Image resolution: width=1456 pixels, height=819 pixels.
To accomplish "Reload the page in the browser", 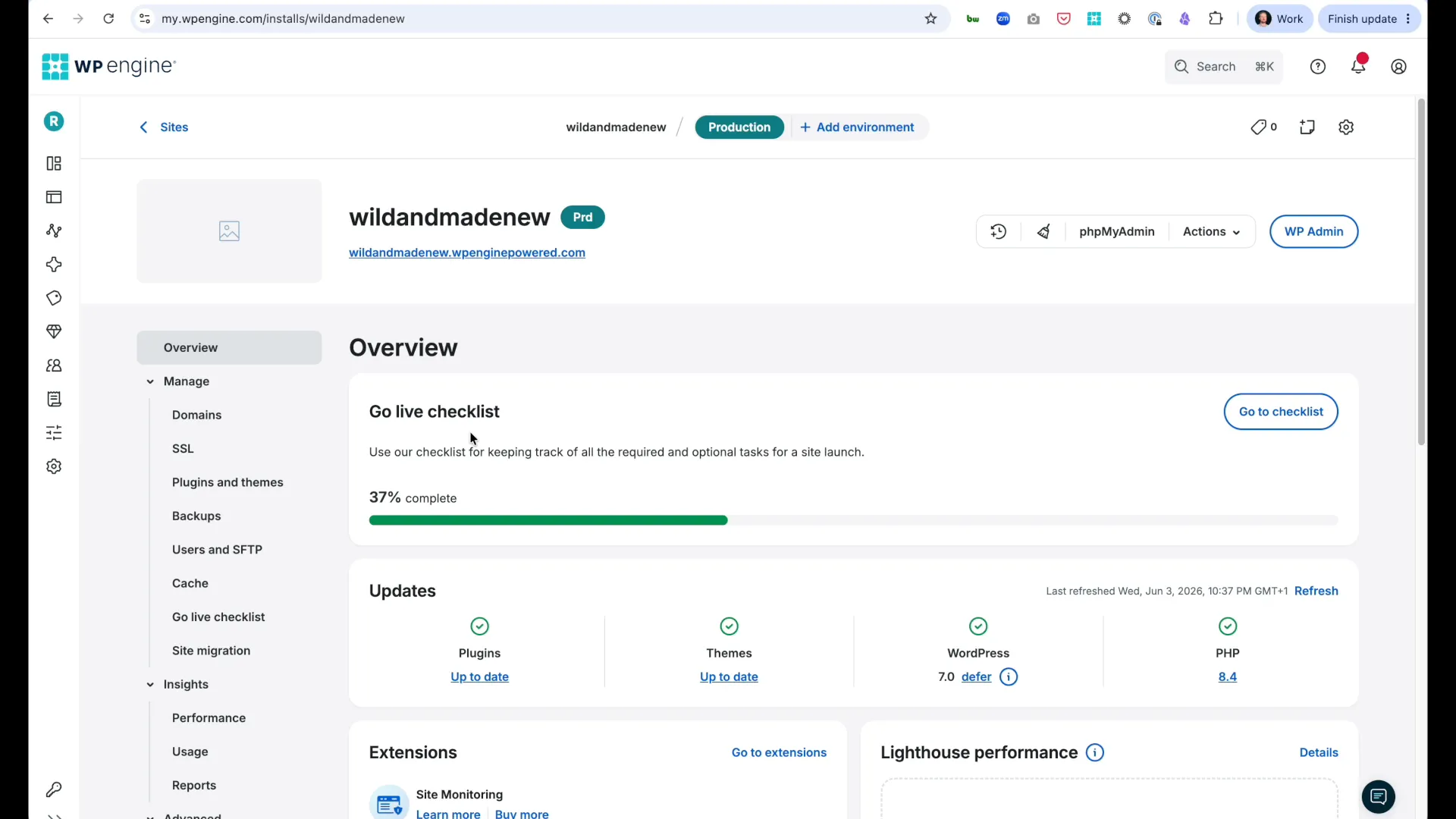I will (108, 19).
